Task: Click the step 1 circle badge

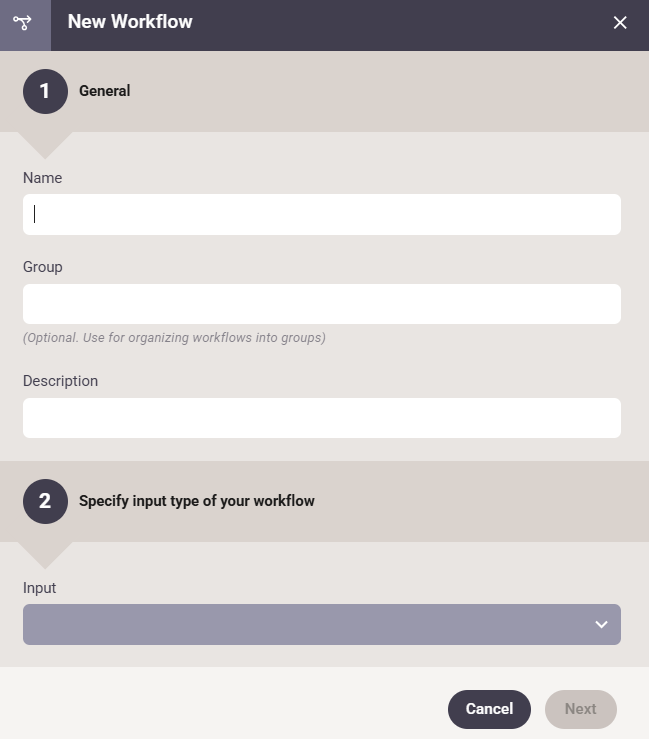Action: (45, 91)
